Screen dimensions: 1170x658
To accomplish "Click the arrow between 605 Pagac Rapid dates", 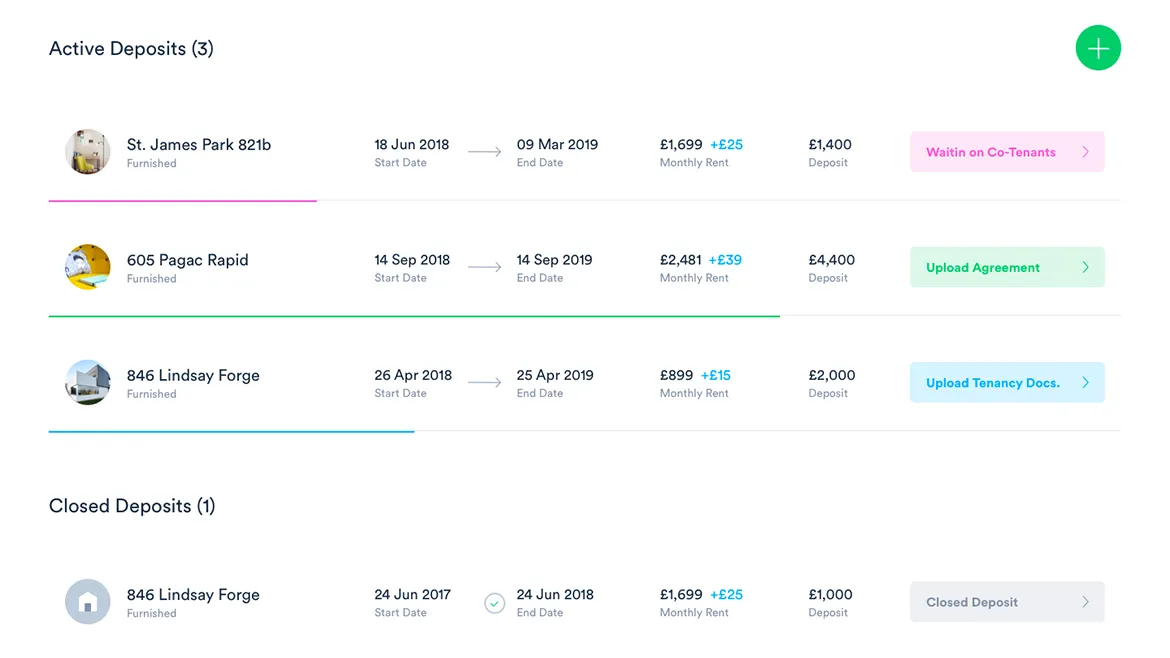I will coord(484,267).
